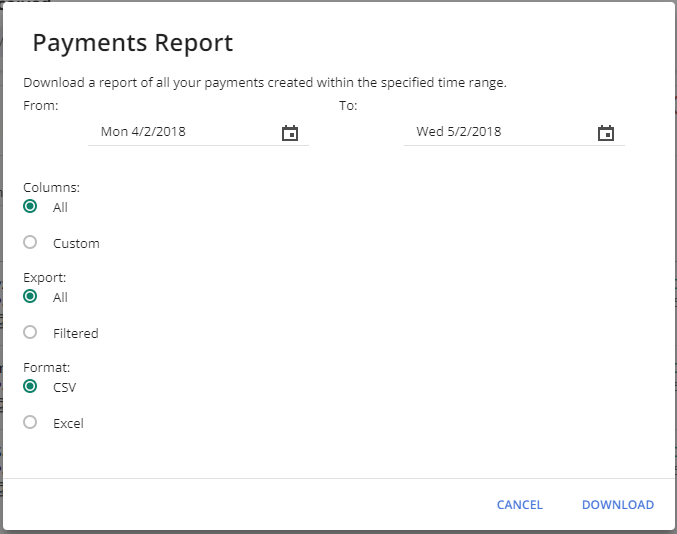The image size is (677, 534).
Task: Open the From date calendar picker icon
Action: [x=290, y=133]
